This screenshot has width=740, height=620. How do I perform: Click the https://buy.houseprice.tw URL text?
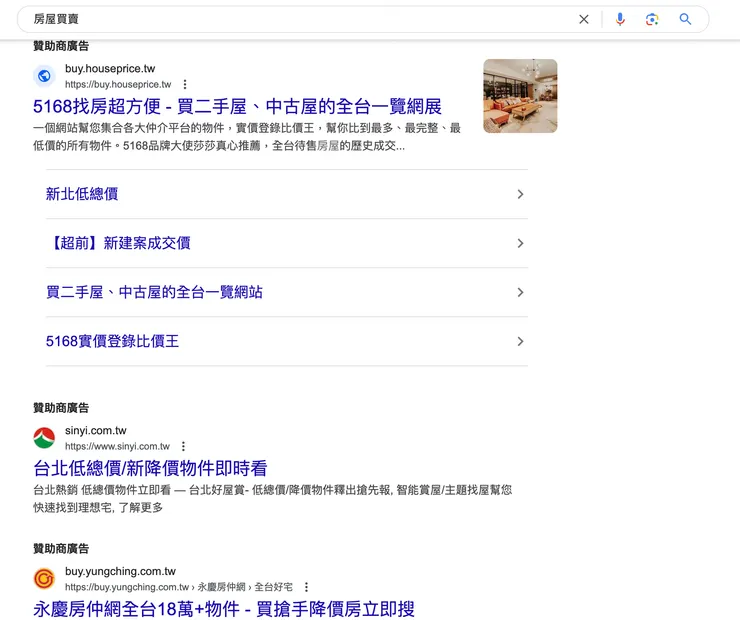118,84
